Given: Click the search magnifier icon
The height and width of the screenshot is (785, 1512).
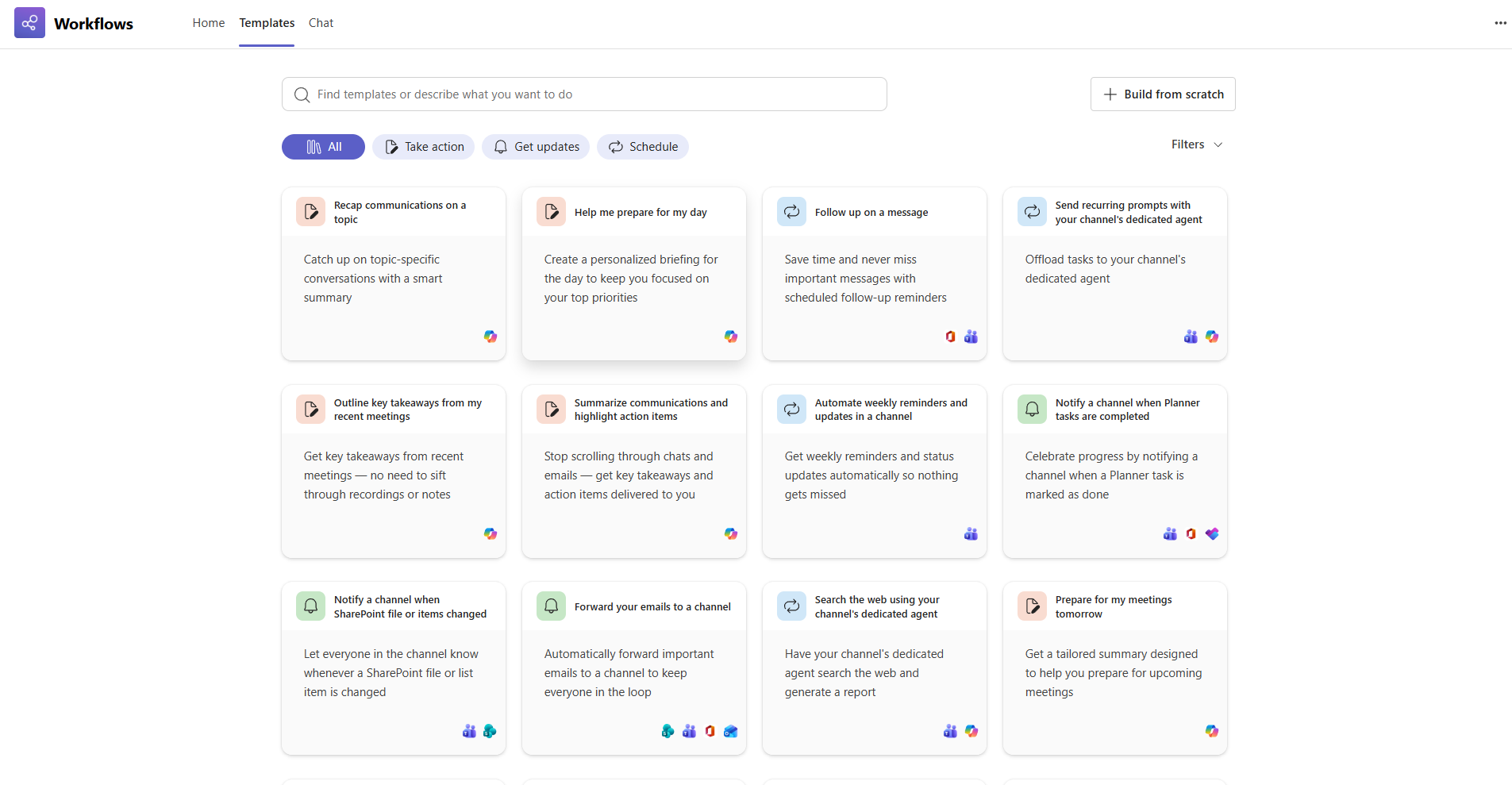Looking at the screenshot, I should (x=302, y=94).
